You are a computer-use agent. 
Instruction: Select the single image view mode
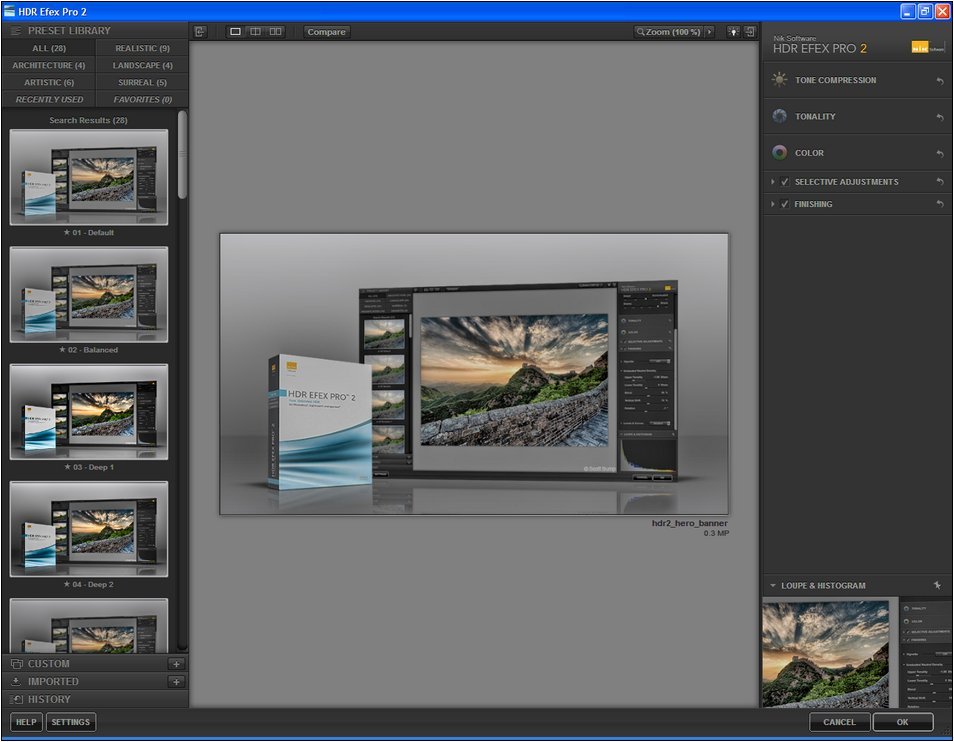tap(235, 32)
